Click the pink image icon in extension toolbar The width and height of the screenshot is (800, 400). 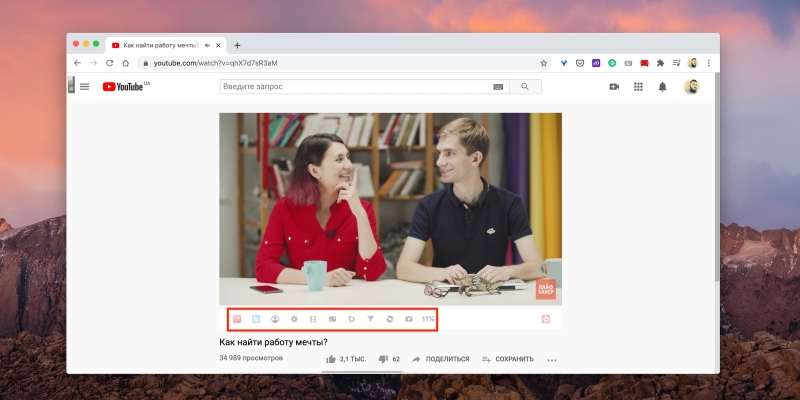(237, 319)
